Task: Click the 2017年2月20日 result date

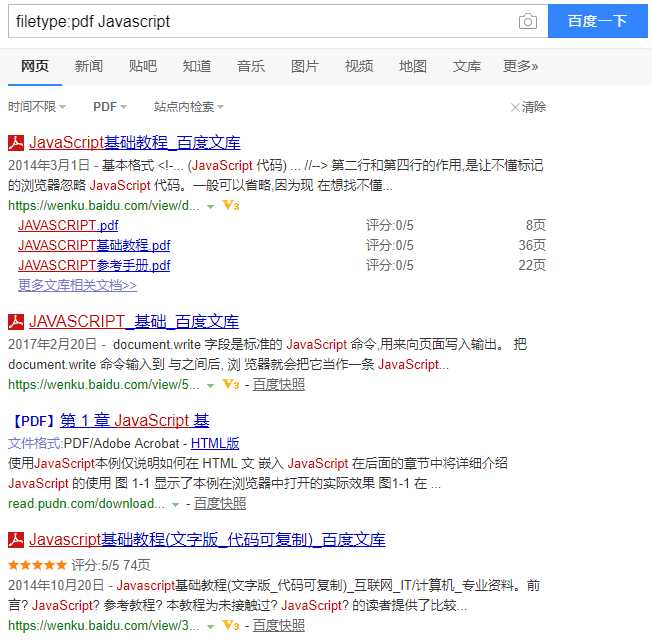Action: 52,344
